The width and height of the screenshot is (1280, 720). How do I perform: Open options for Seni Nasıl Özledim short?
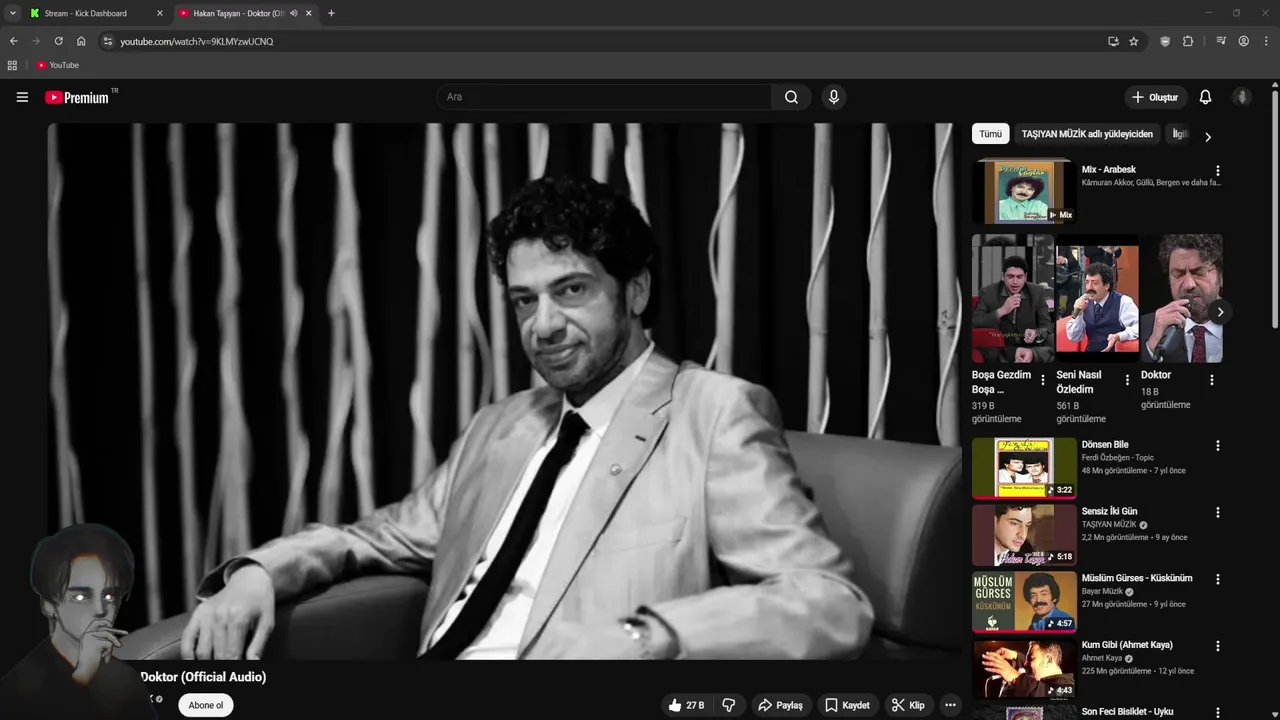[1127, 380]
